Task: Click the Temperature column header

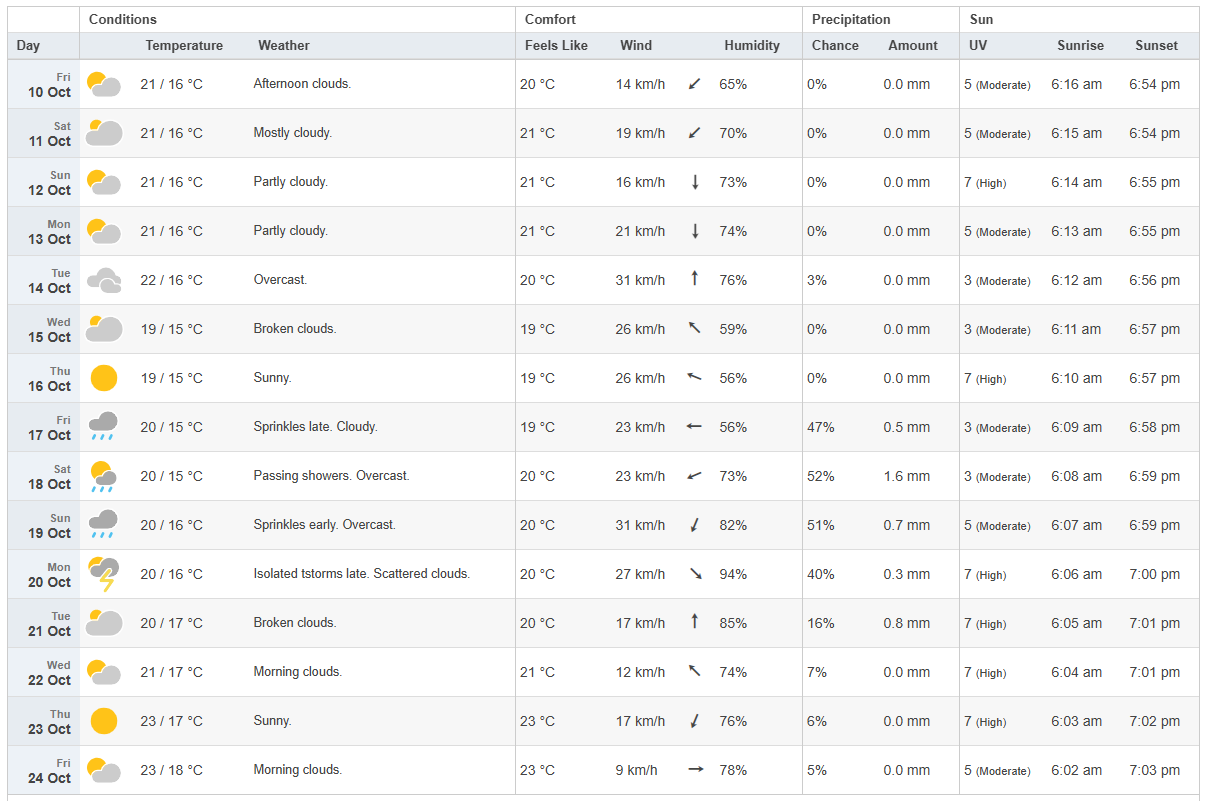Action: click(x=184, y=46)
